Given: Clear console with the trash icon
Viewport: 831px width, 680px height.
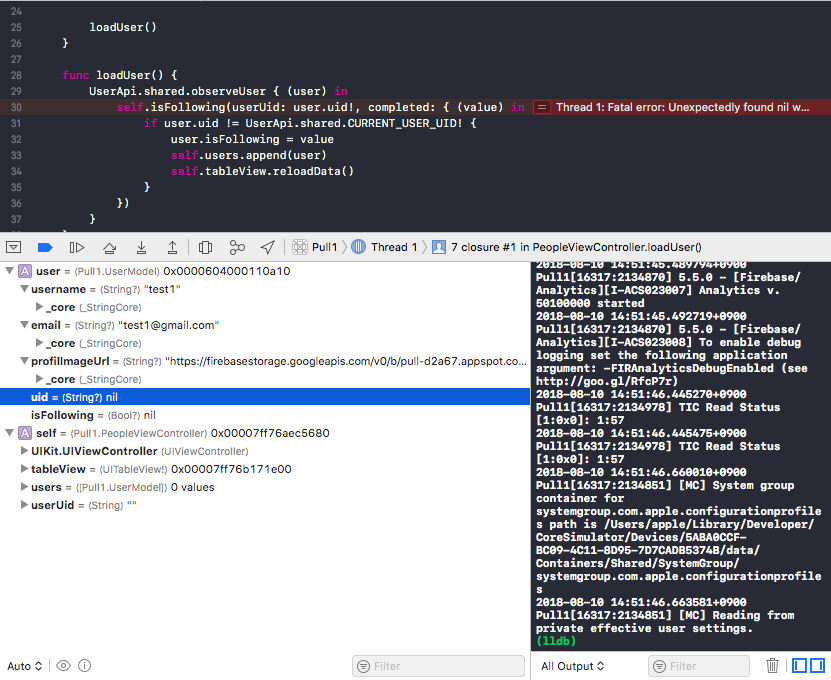Looking at the screenshot, I should [x=772, y=665].
